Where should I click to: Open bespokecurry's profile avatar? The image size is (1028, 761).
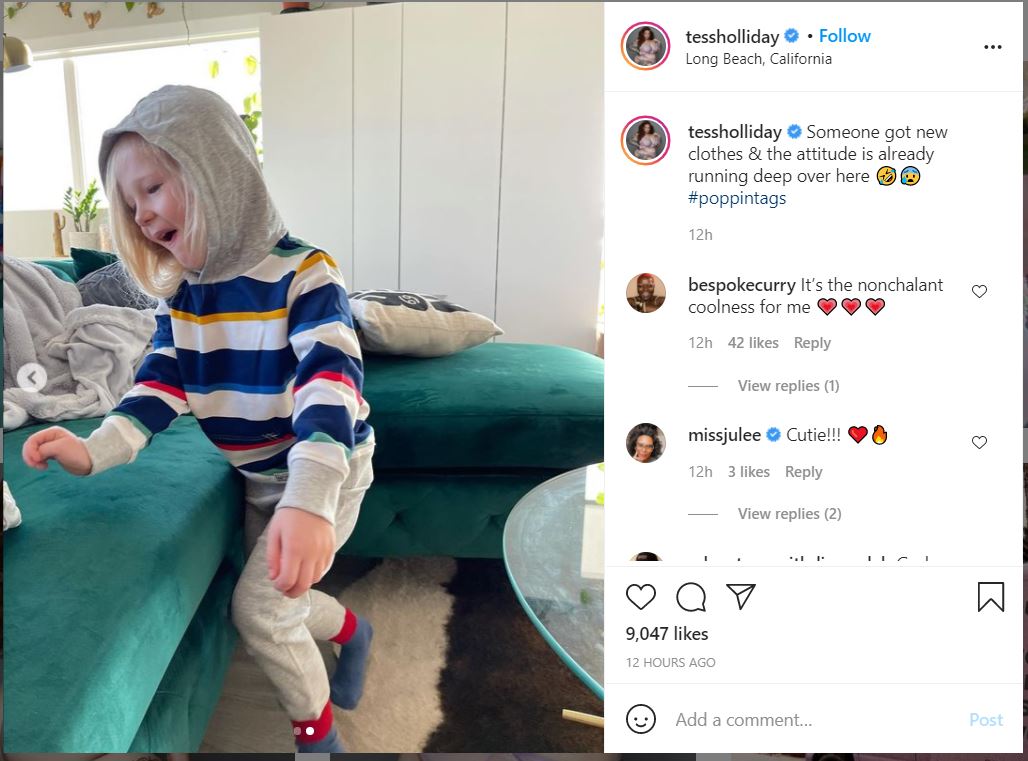point(646,292)
